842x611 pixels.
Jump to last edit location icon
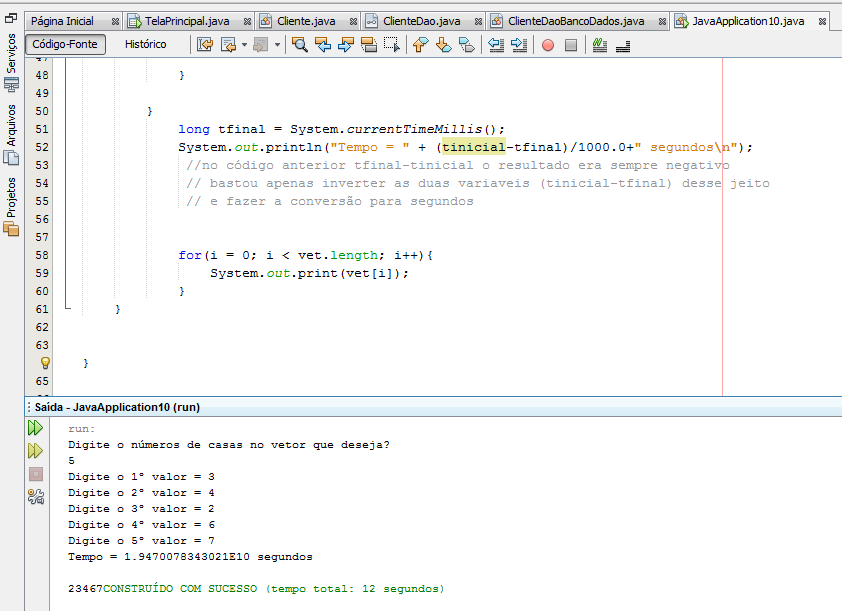205,45
